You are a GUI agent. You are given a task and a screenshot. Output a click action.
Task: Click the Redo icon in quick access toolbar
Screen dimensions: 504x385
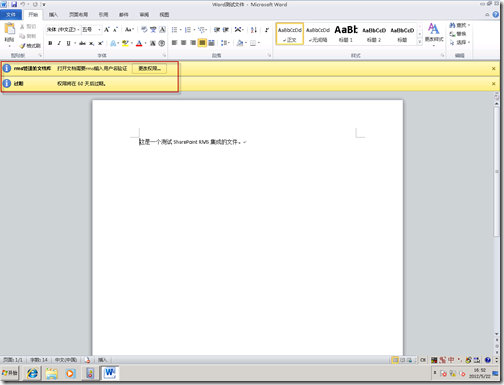35,4
